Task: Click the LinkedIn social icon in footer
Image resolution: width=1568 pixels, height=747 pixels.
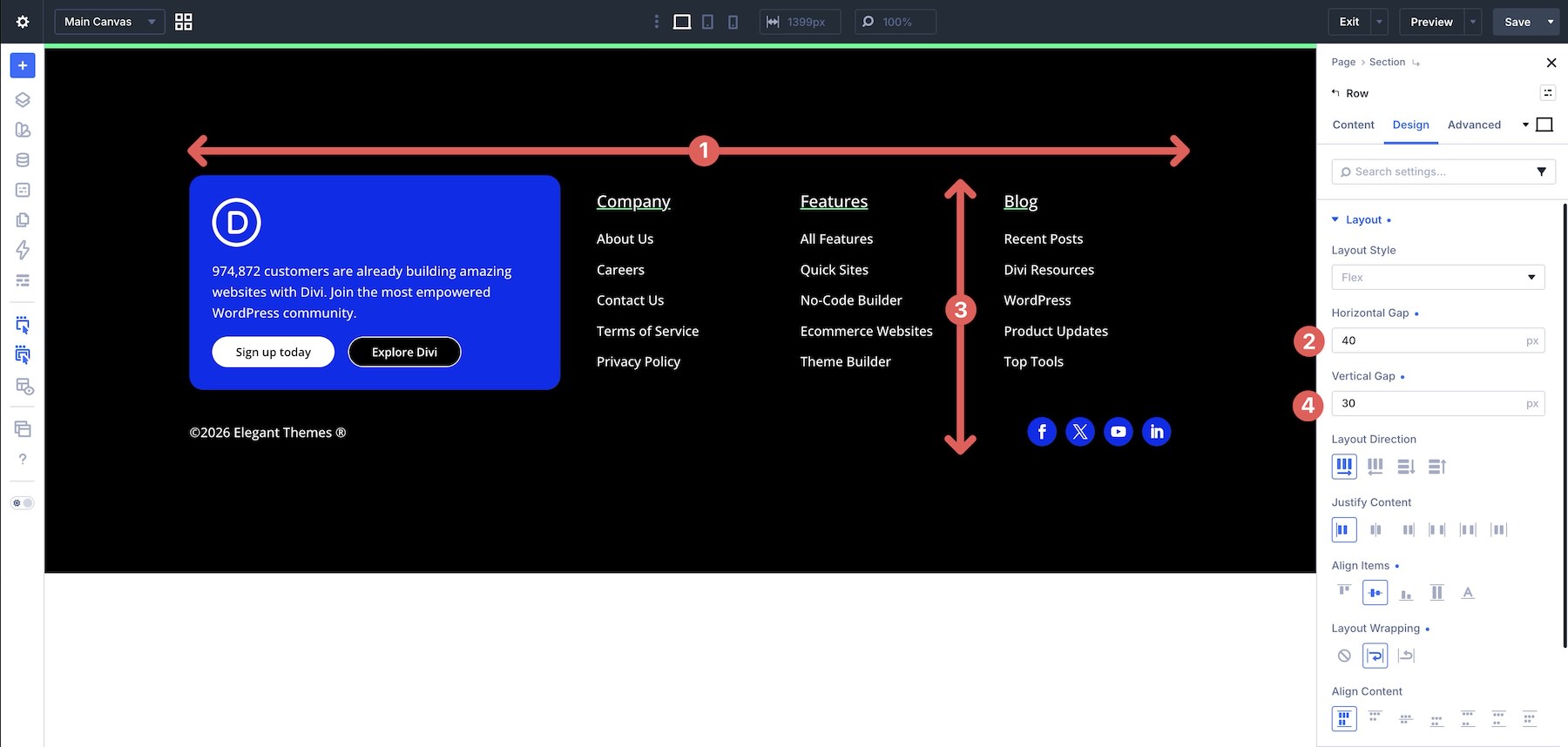Action: (x=1157, y=432)
